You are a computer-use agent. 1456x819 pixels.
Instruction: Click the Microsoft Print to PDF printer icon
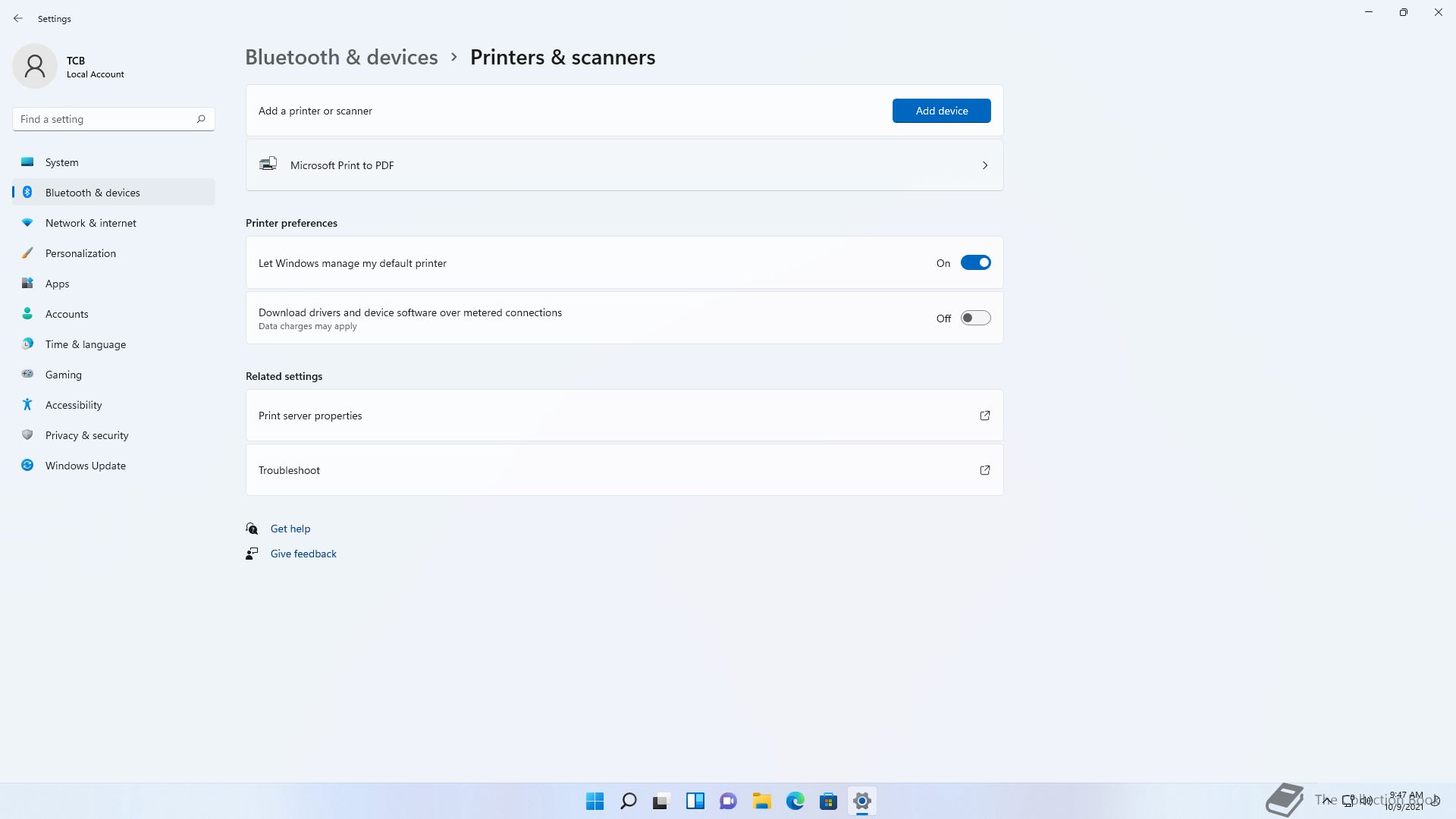268,165
